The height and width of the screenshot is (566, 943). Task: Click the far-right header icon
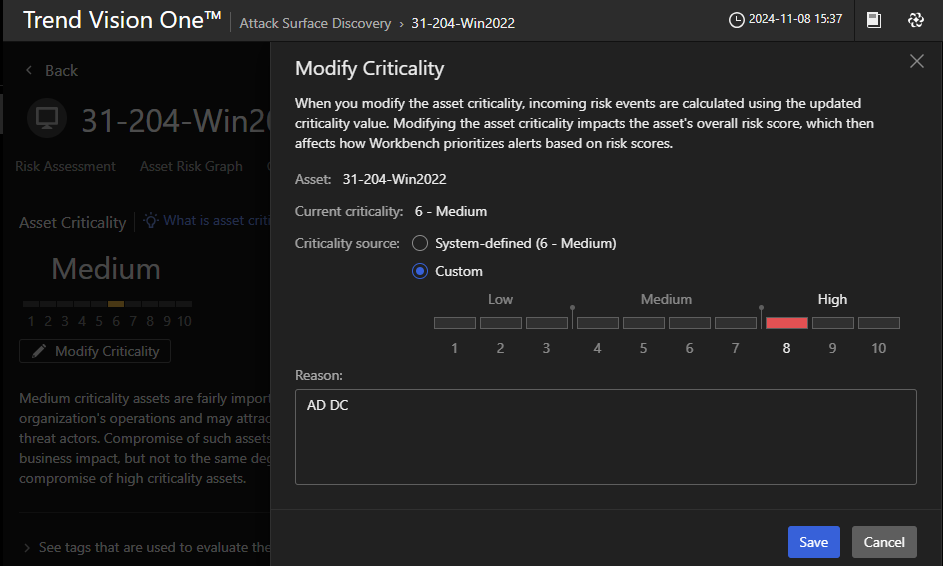915,20
